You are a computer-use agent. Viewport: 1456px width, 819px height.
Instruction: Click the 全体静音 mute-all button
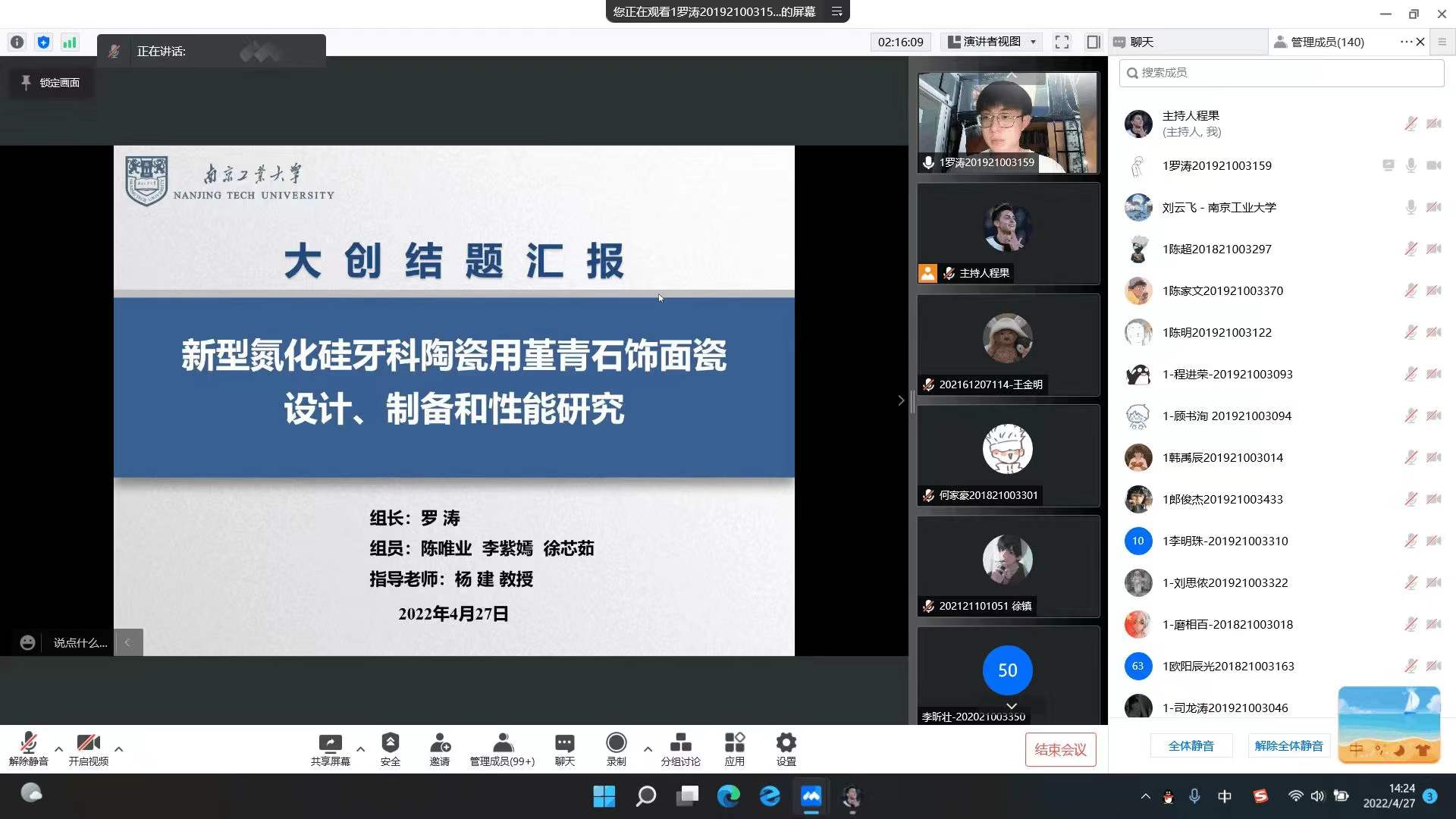click(1191, 745)
